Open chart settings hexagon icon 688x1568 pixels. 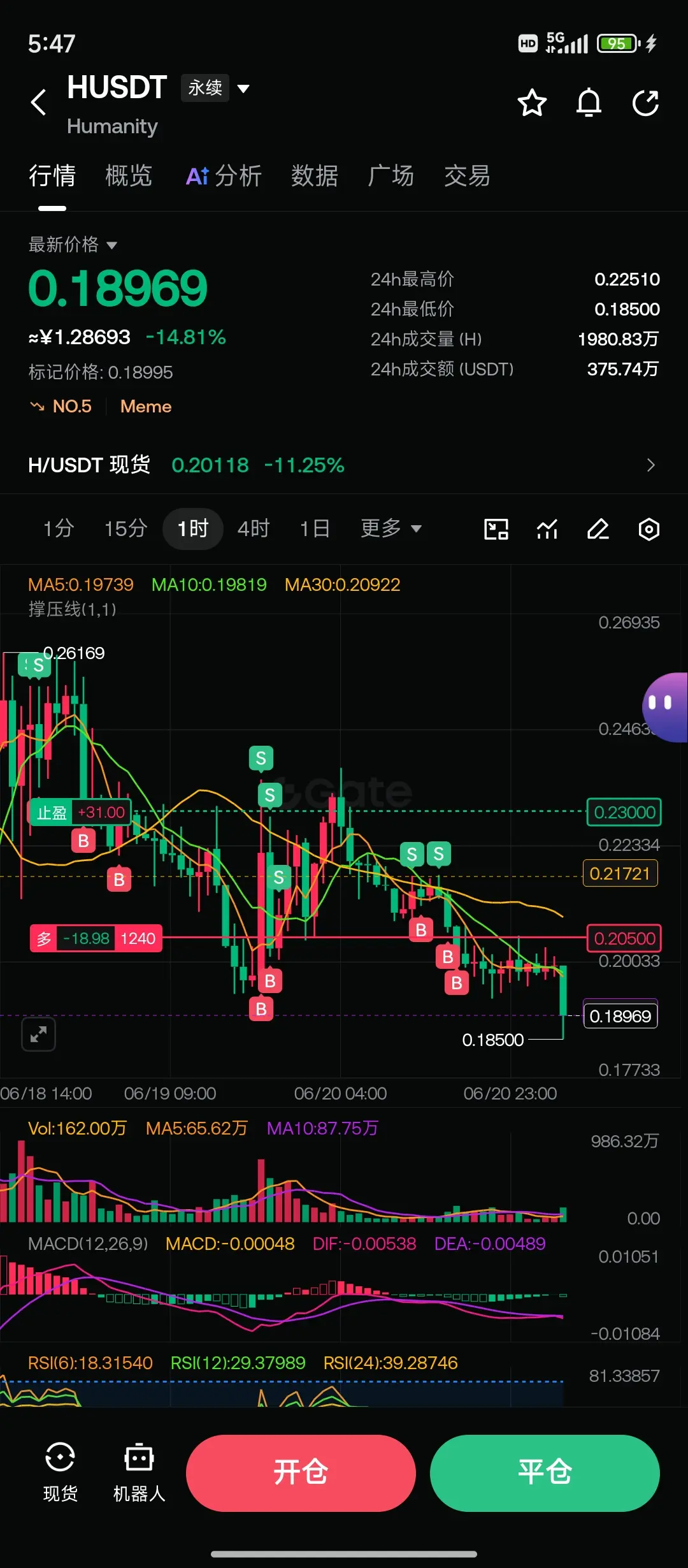(649, 529)
